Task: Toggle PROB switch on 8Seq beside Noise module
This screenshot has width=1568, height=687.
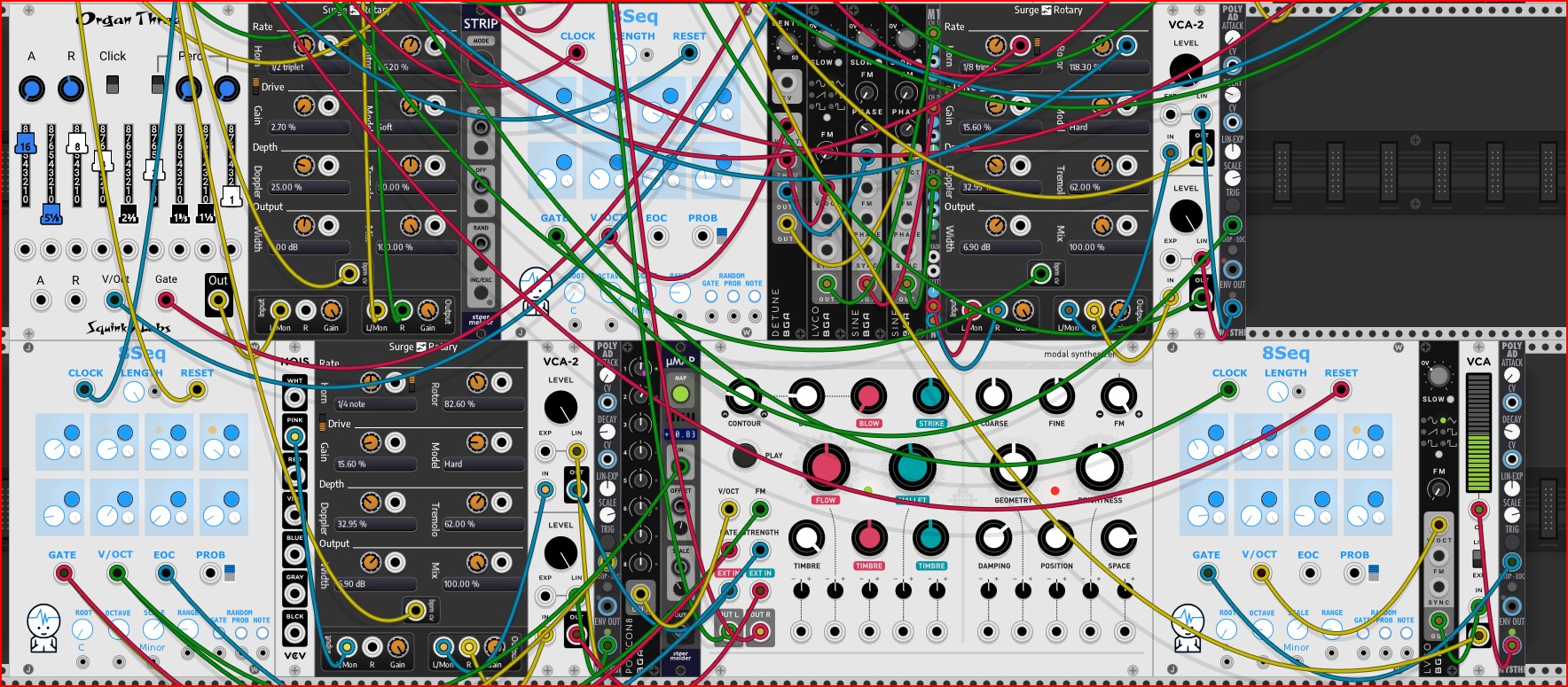Action: coord(230,573)
